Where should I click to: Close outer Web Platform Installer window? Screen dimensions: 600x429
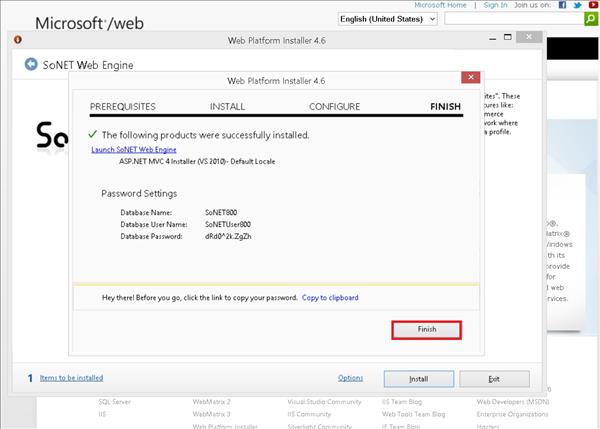(529, 37)
